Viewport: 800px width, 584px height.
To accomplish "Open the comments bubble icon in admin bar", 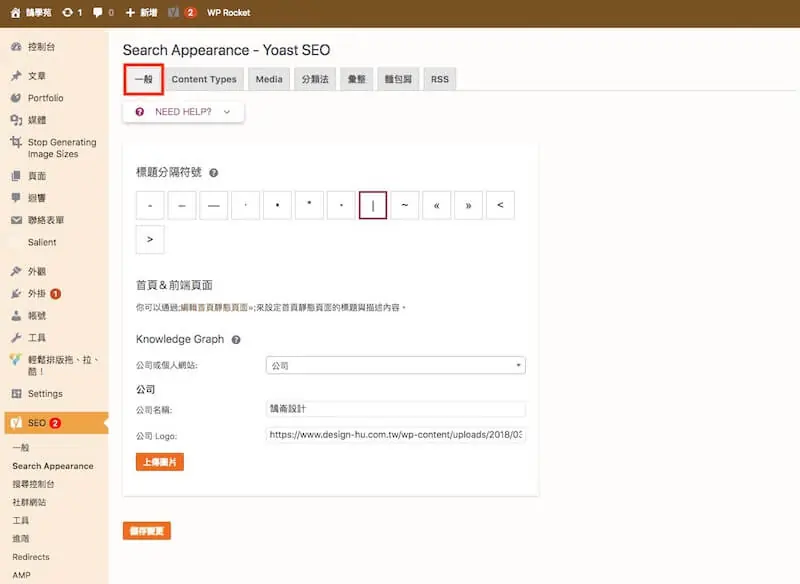I will 97,13.
